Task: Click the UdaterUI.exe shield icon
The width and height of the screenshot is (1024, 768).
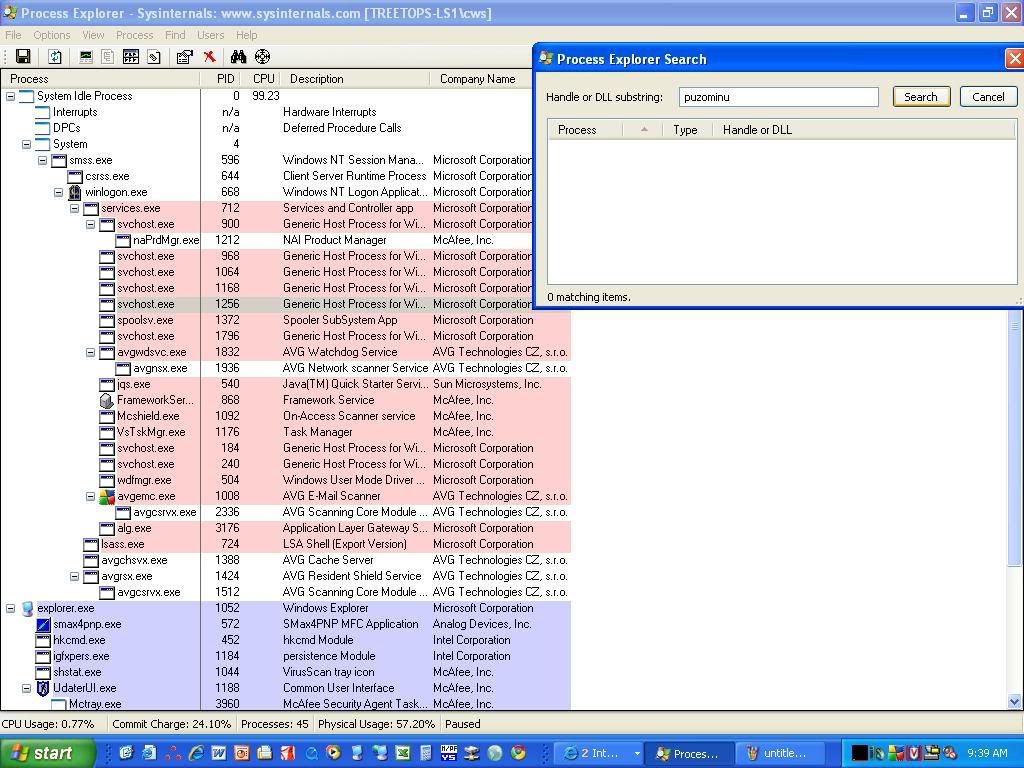Action: (x=43, y=688)
